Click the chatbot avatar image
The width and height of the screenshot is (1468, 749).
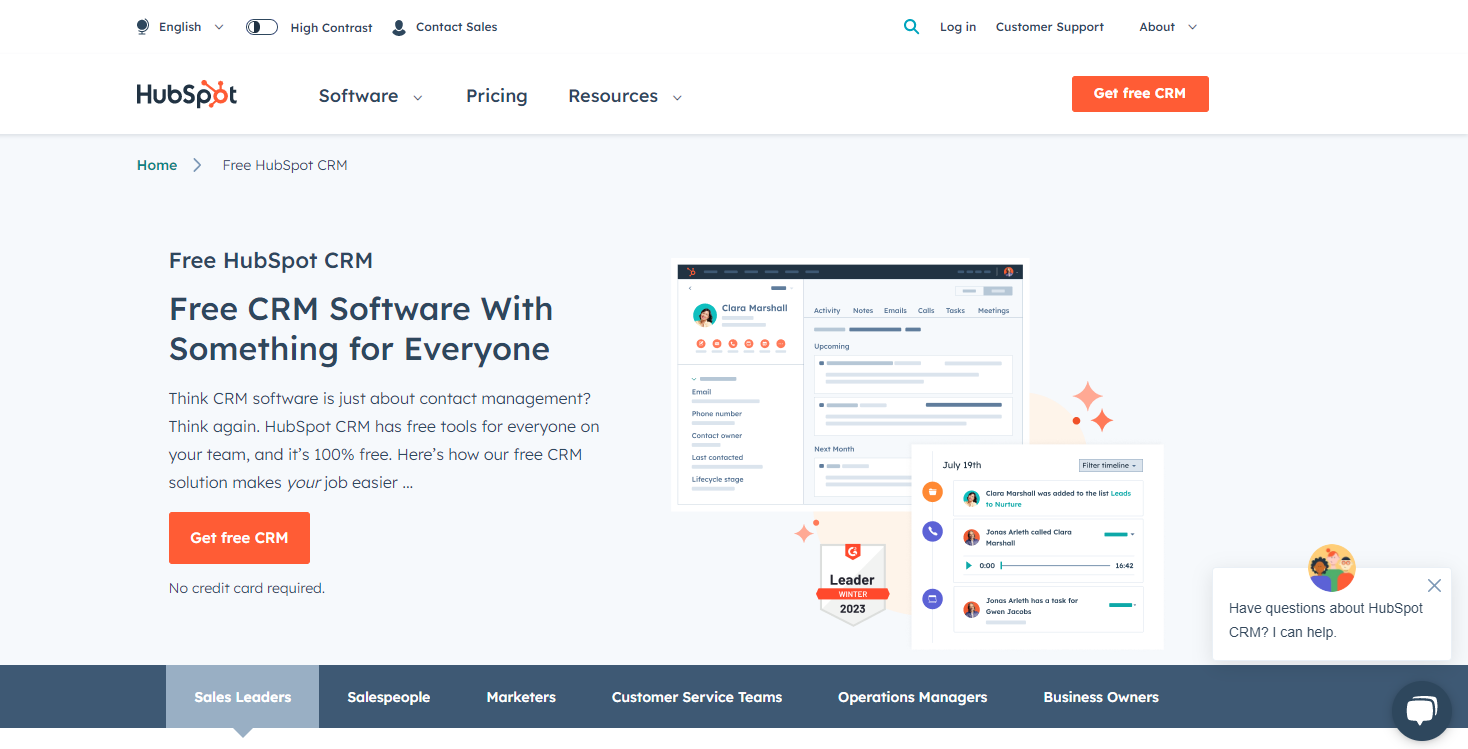[1331, 568]
